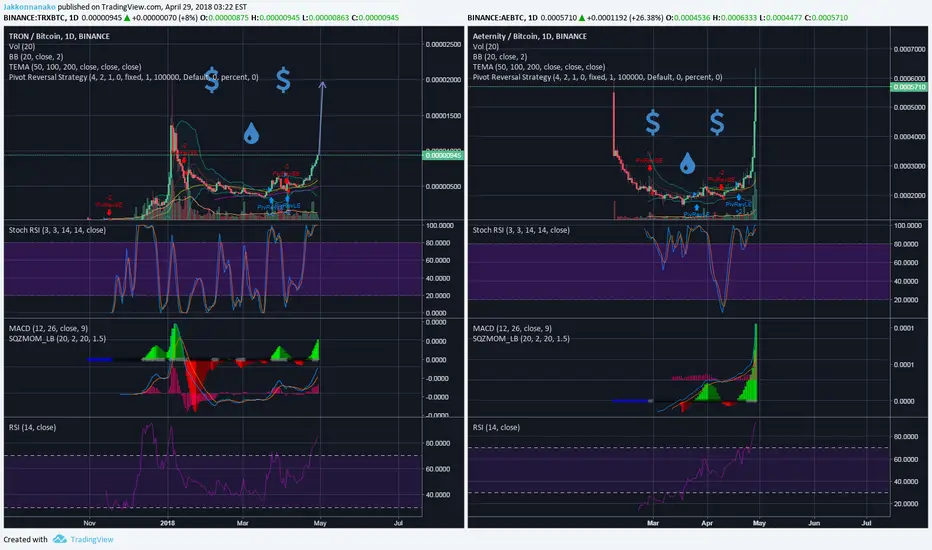Image resolution: width=932 pixels, height=550 pixels.
Task: Select the 'TRON / Bitcoin, 1D, BINANCE' title
Action: point(59,36)
